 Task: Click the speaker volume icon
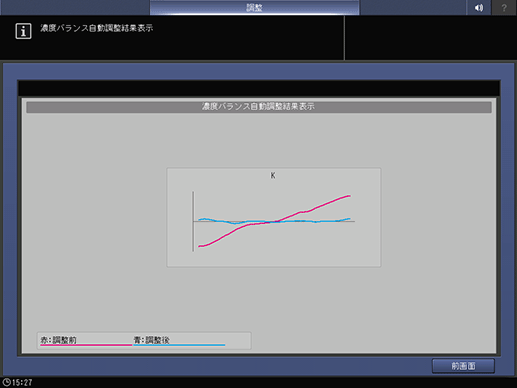coord(479,7)
